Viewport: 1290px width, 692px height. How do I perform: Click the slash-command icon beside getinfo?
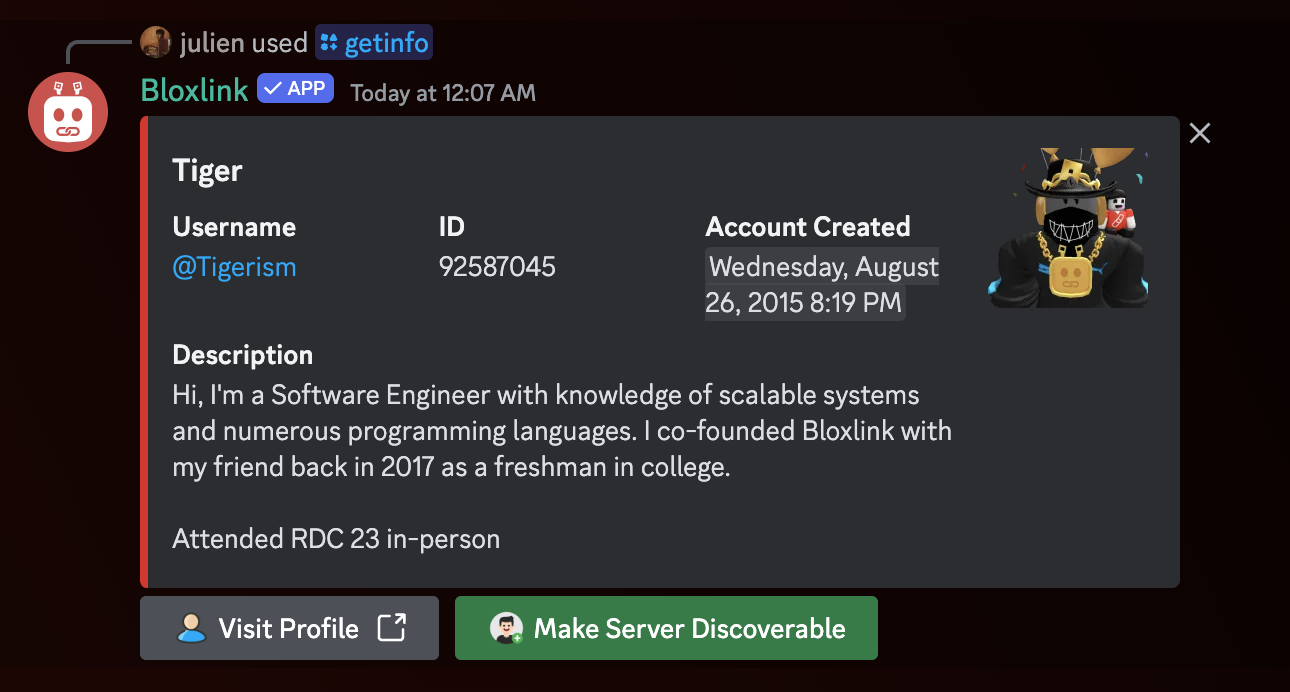click(327, 42)
